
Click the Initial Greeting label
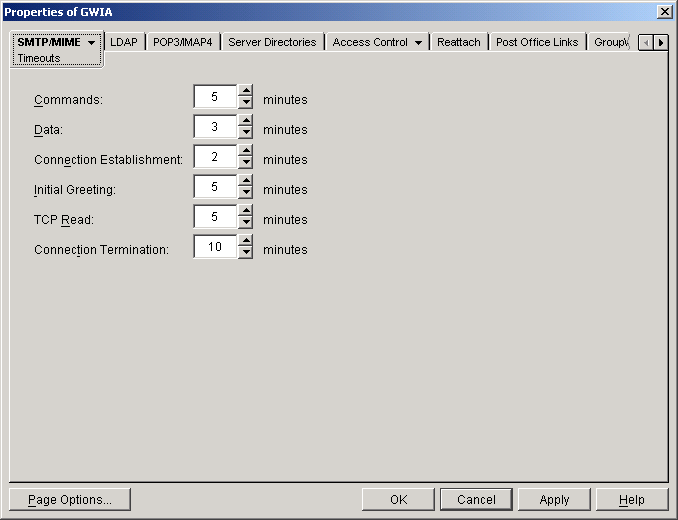[75, 189]
